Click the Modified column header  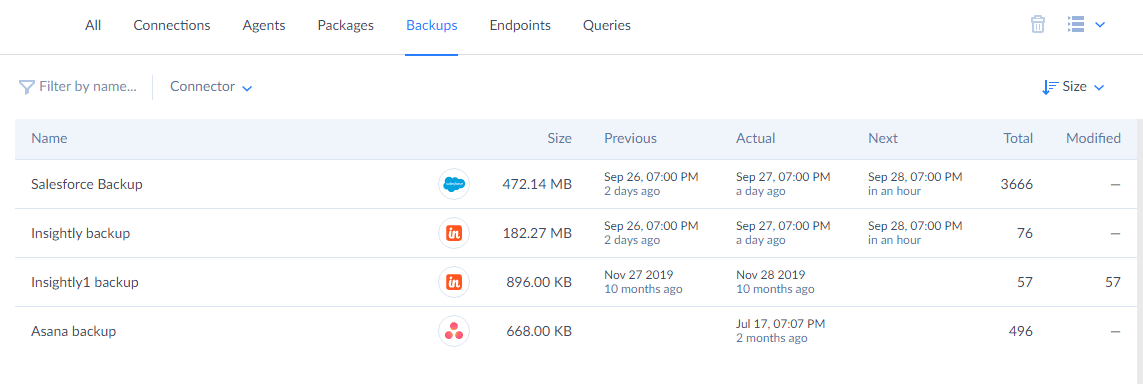tap(1093, 138)
